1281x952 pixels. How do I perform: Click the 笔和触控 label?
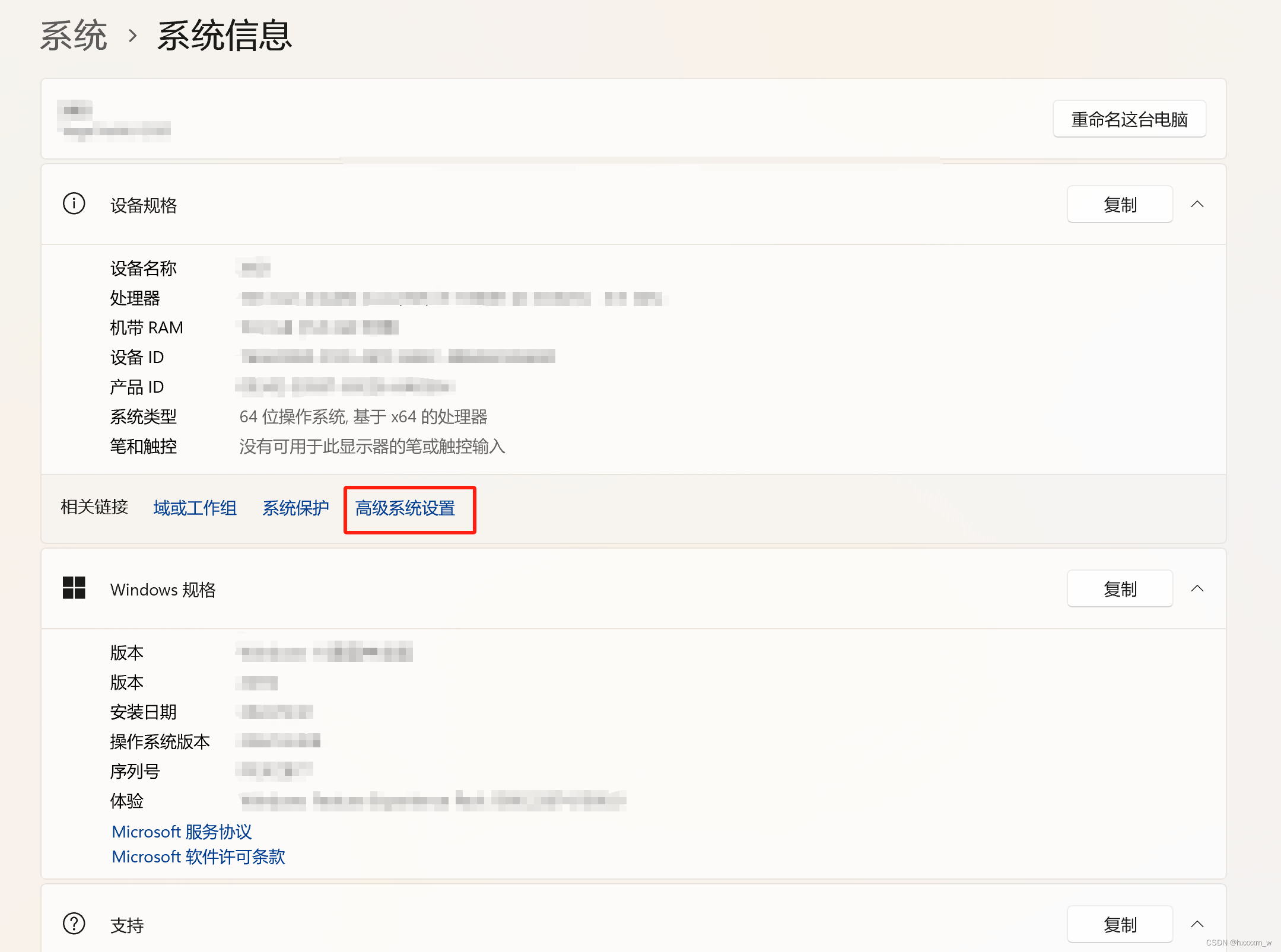pos(144,447)
